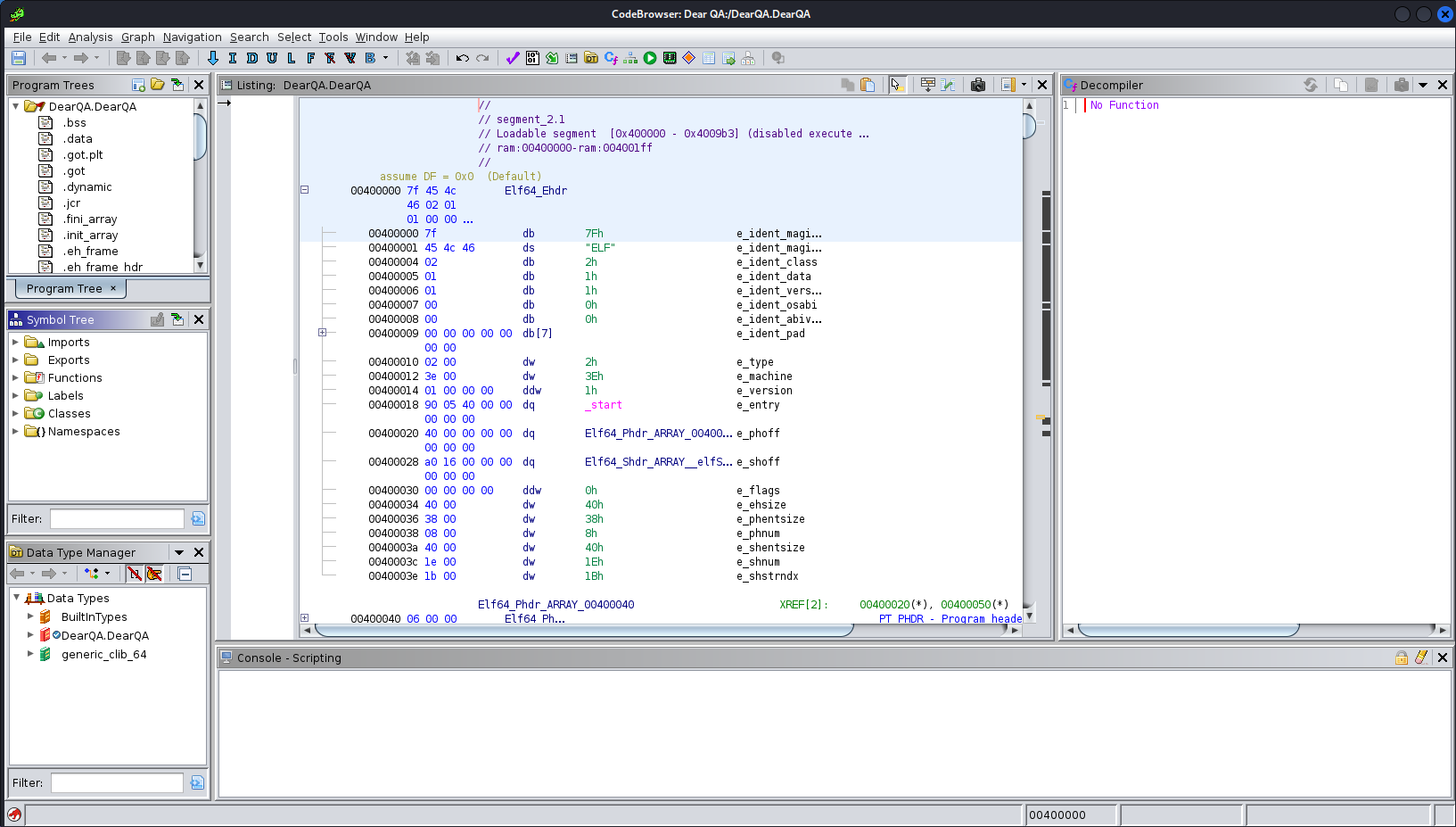1456x827 pixels.
Task: Open the Memory Map chip icon
Action: pos(670,58)
